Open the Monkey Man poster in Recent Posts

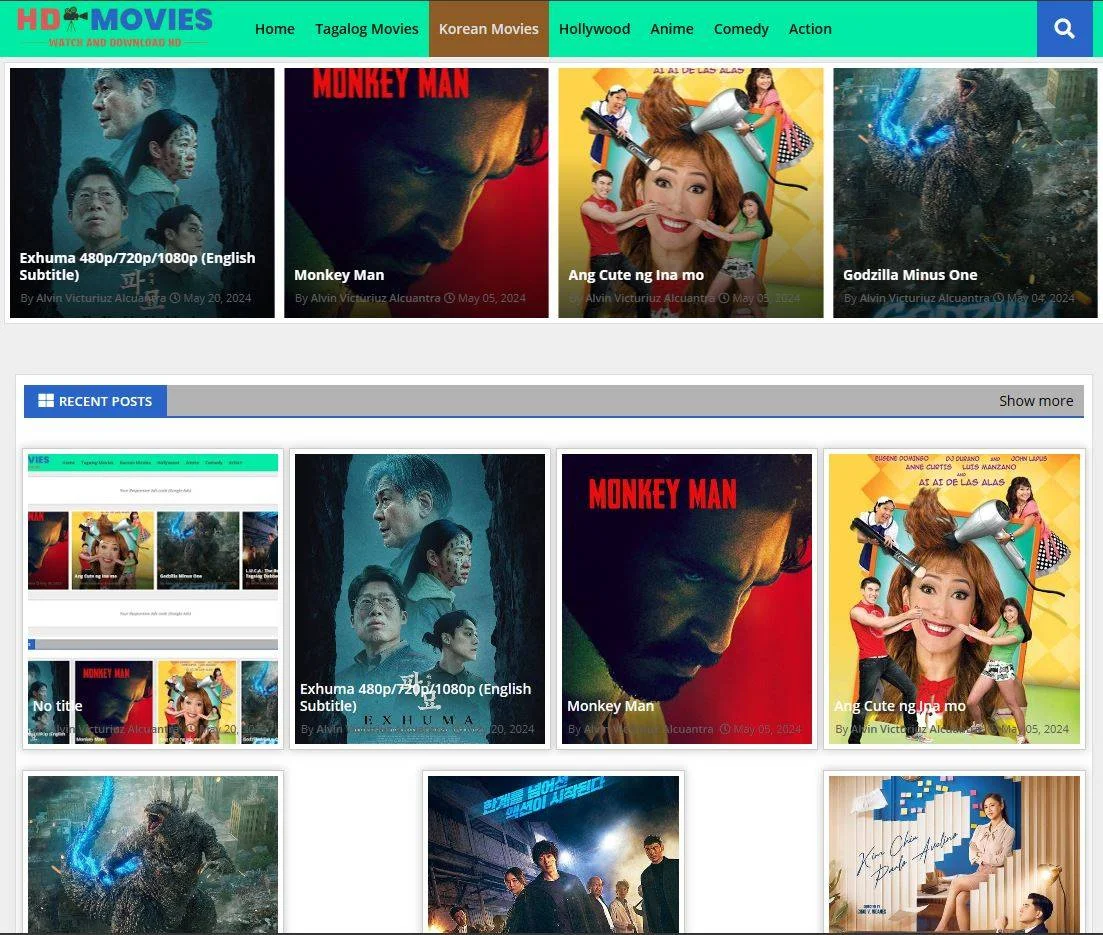tap(687, 599)
